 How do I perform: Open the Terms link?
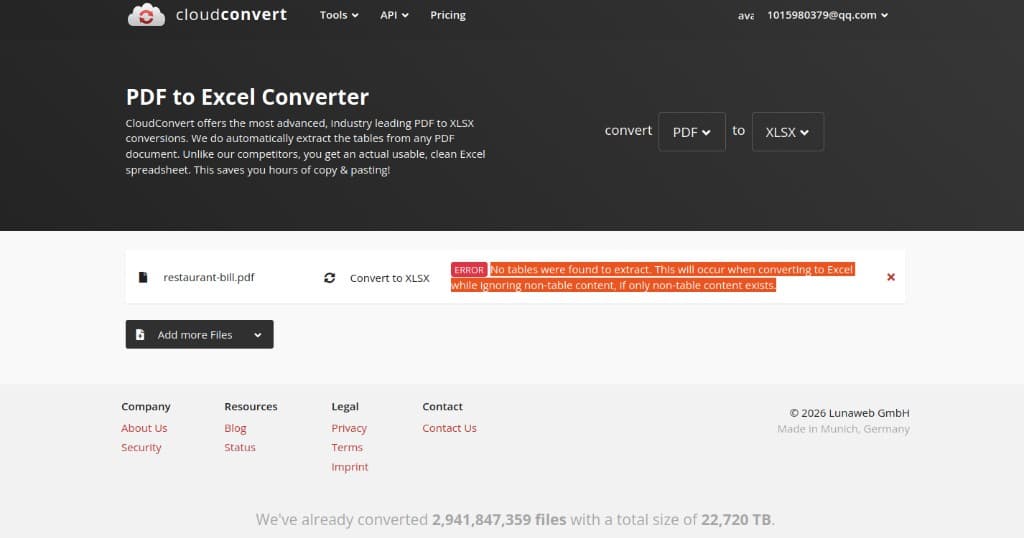(x=347, y=447)
